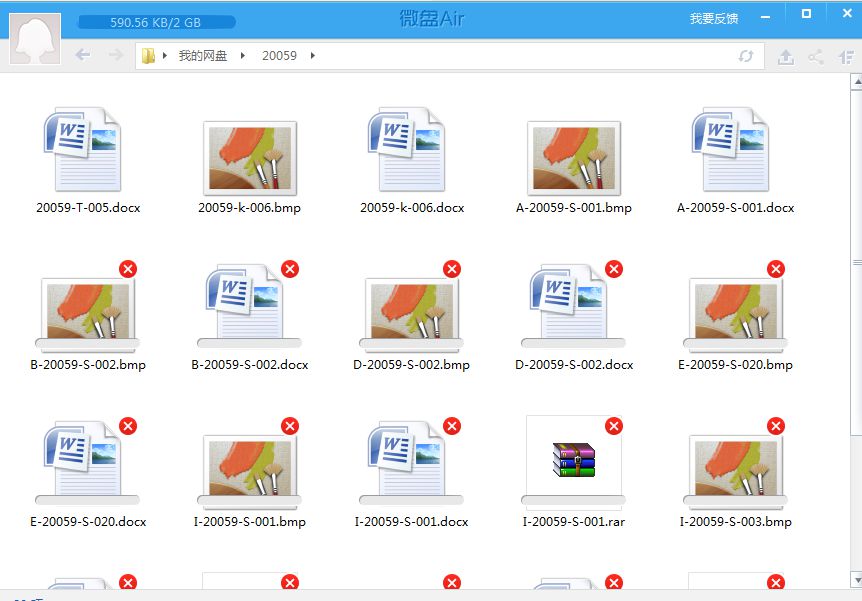Click the scrollbar down arrow
The width and height of the screenshot is (862, 601).
857,579
